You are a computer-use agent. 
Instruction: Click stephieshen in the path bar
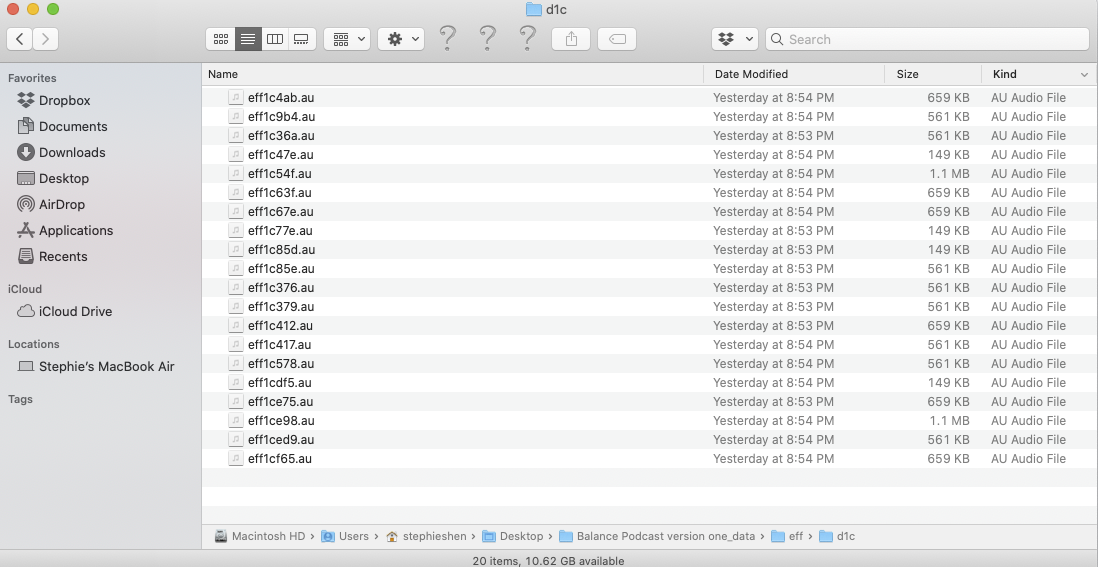point(426,536)
